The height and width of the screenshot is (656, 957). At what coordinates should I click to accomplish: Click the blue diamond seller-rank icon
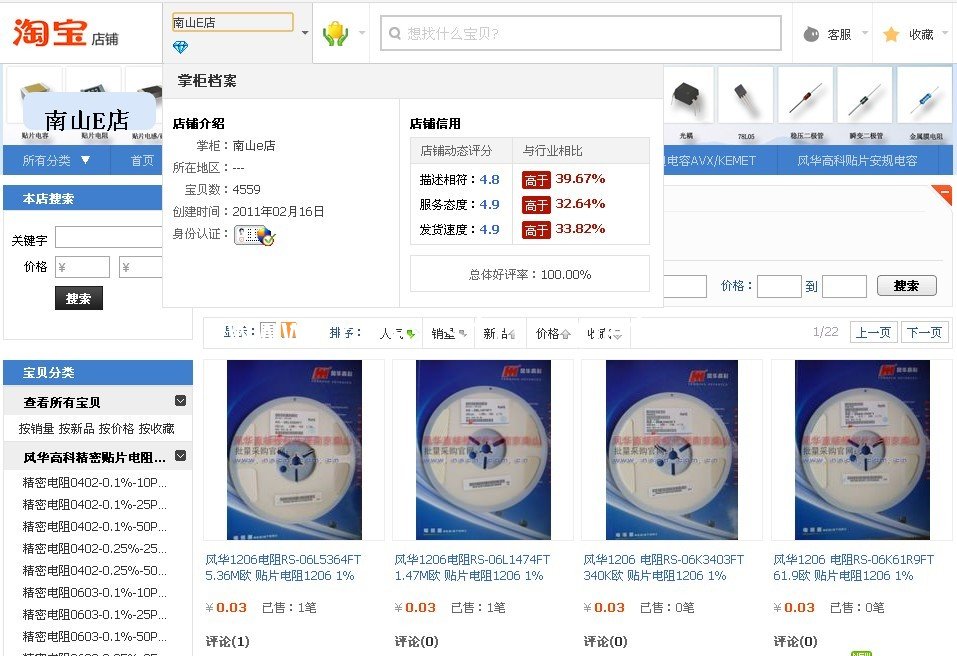click(x=180, y=47)
